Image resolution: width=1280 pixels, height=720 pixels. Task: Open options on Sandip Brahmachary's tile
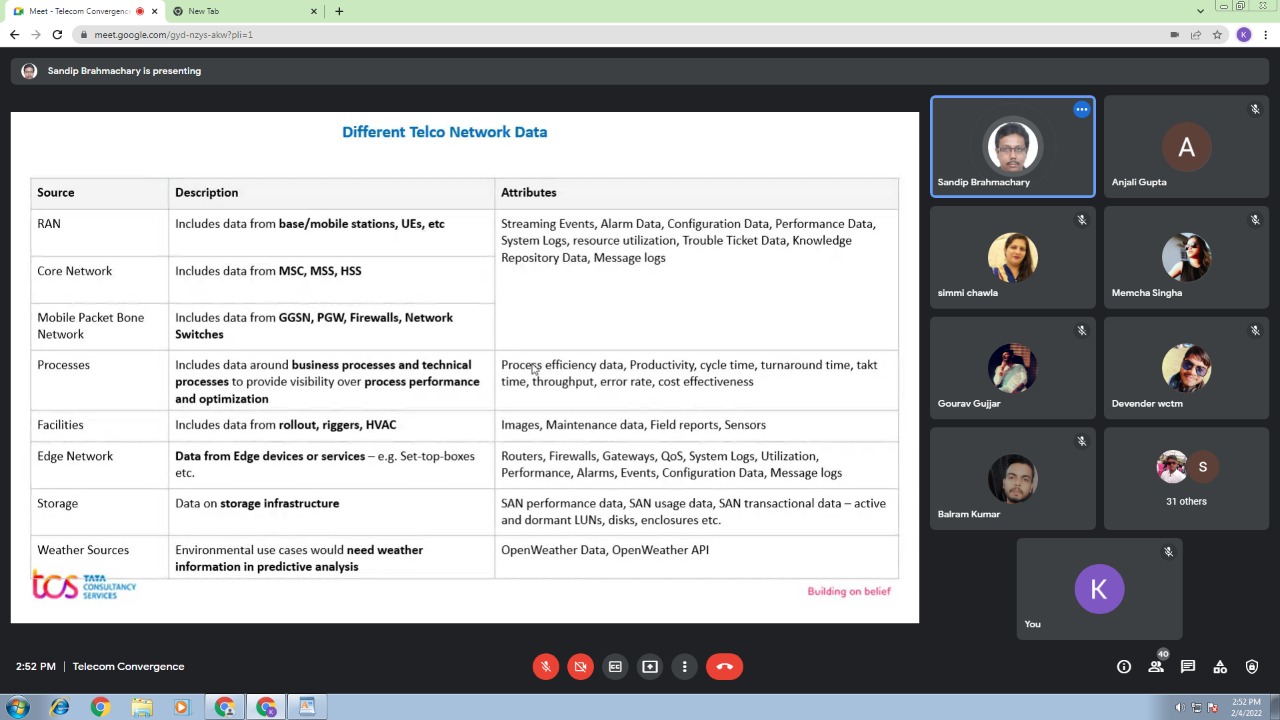1081,110
